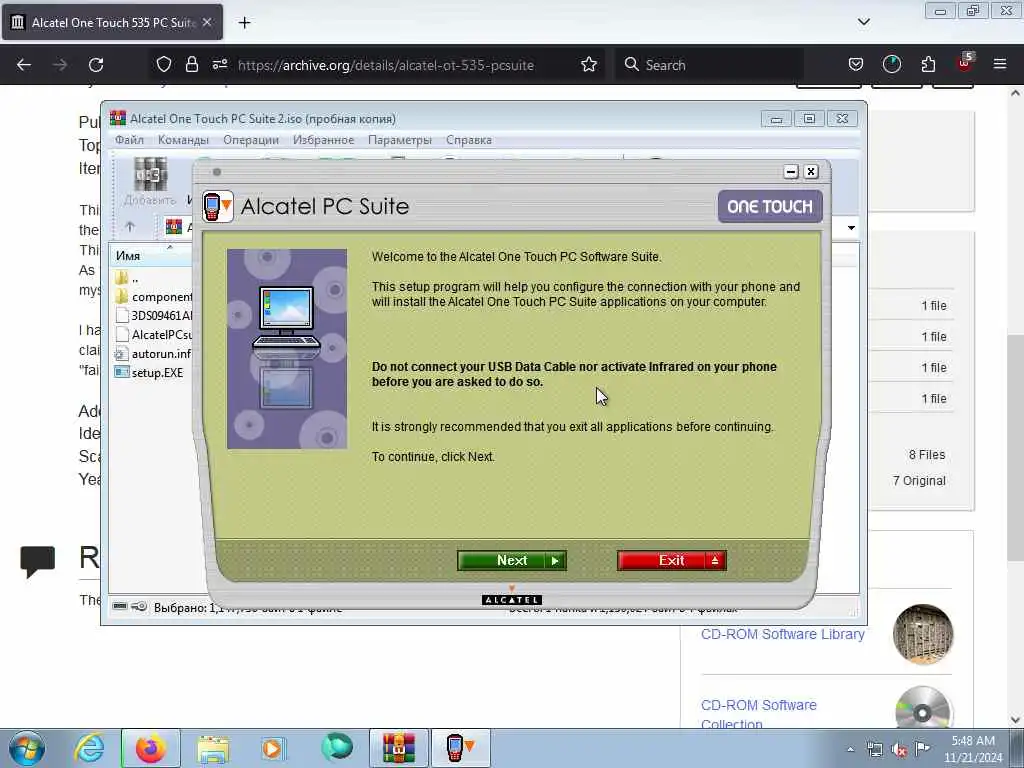The image size is (1024, 768).
Task: Click the uBlock extension icon with badge
Action: pyautogui.click(x=965, y=63)
